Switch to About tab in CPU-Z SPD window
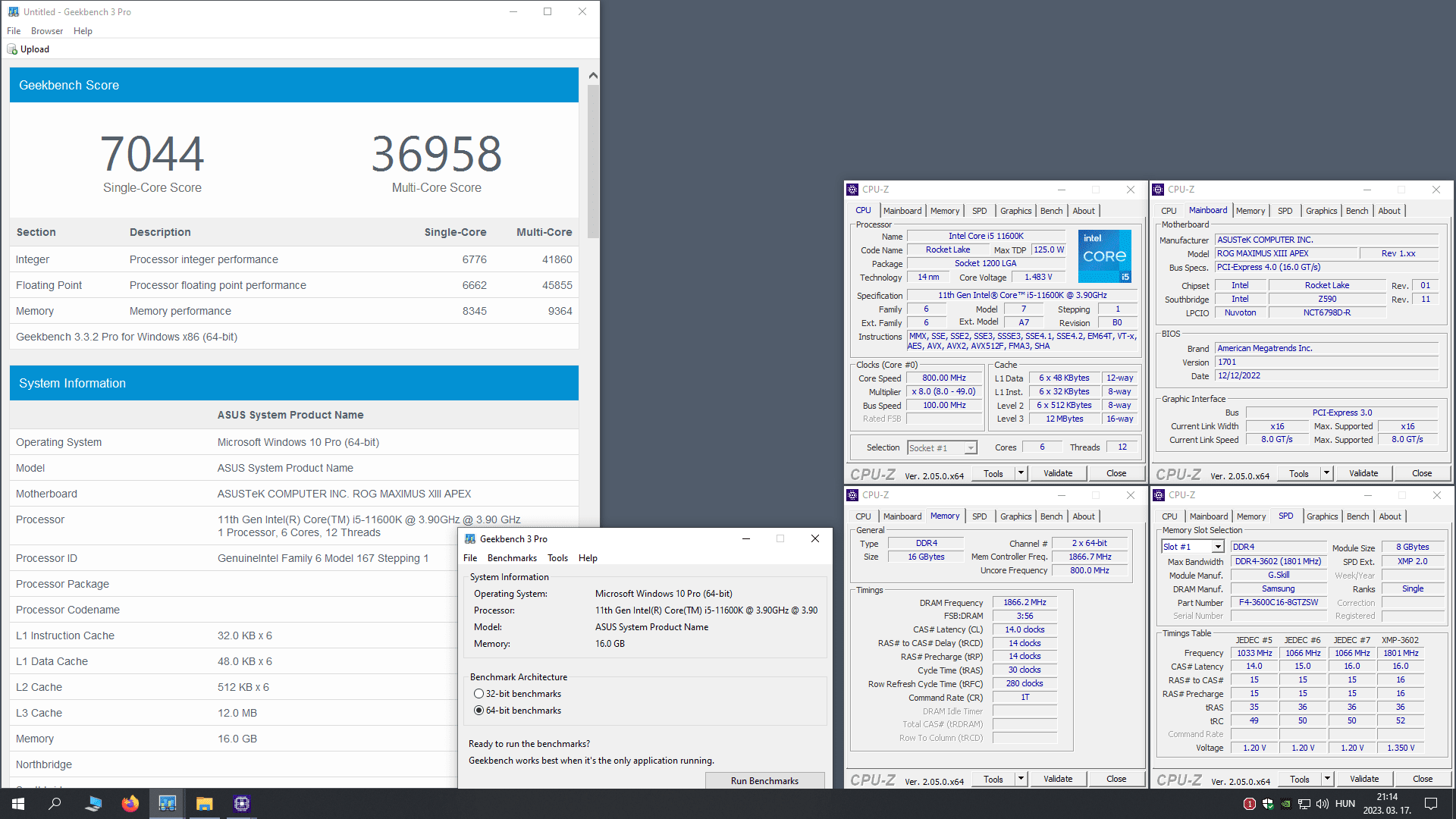The width and height of the screenshot is (1456, 819). pos(1390,516)
